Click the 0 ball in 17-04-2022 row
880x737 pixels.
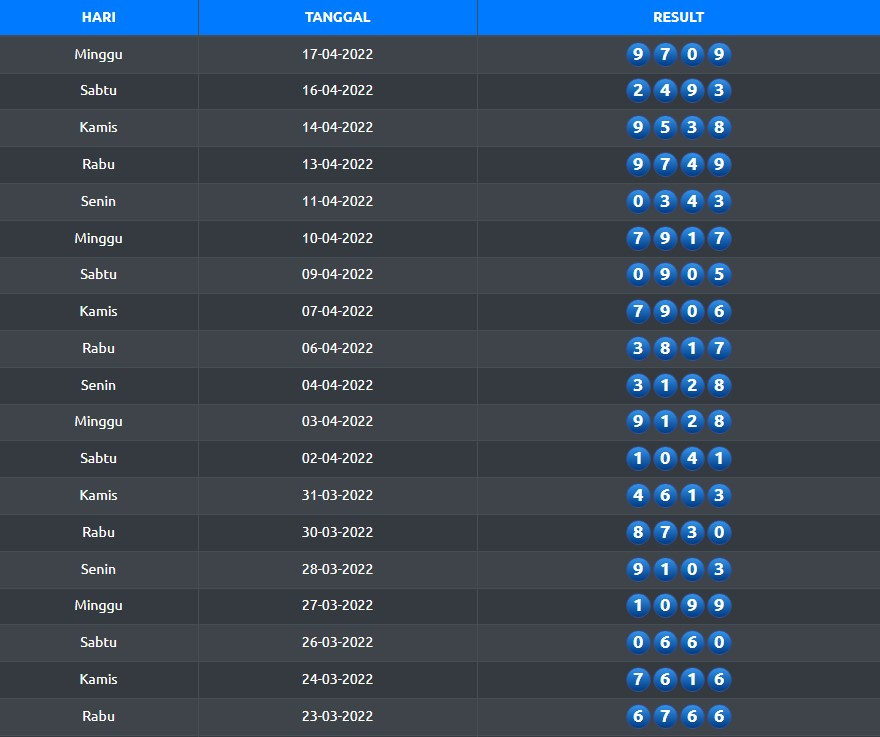point(692,54)
